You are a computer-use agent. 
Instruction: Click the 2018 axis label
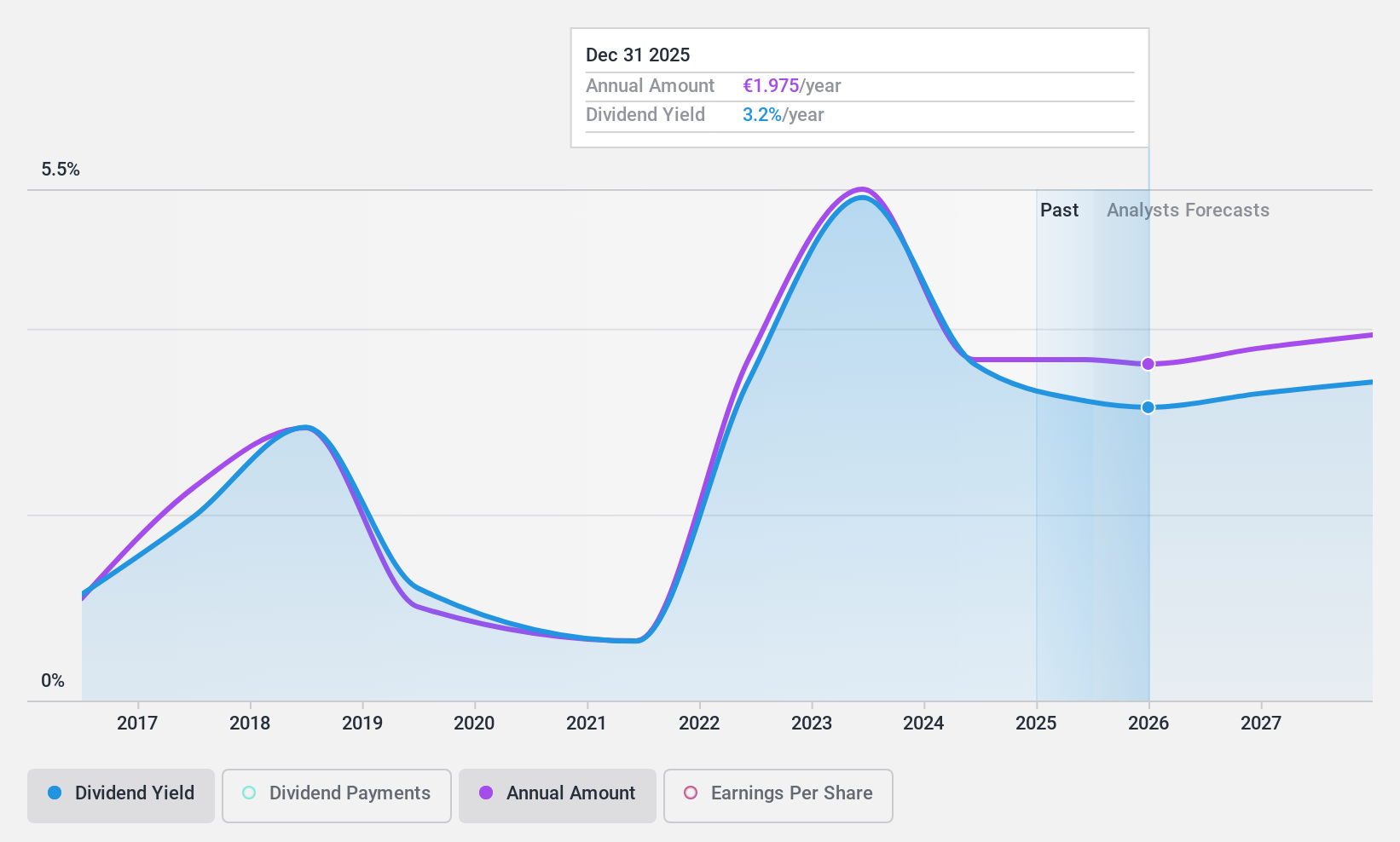coord(250,724)
